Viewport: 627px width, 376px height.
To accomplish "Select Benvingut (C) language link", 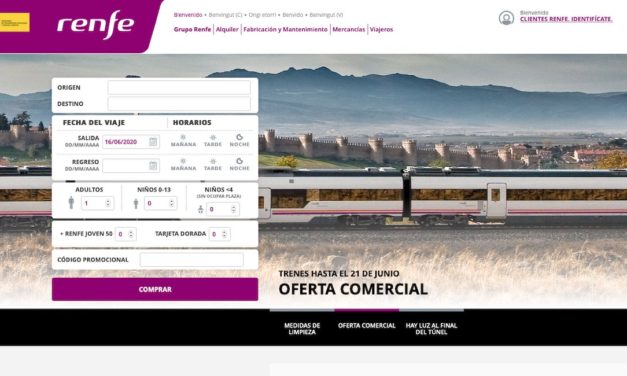I will pos(226,15).
